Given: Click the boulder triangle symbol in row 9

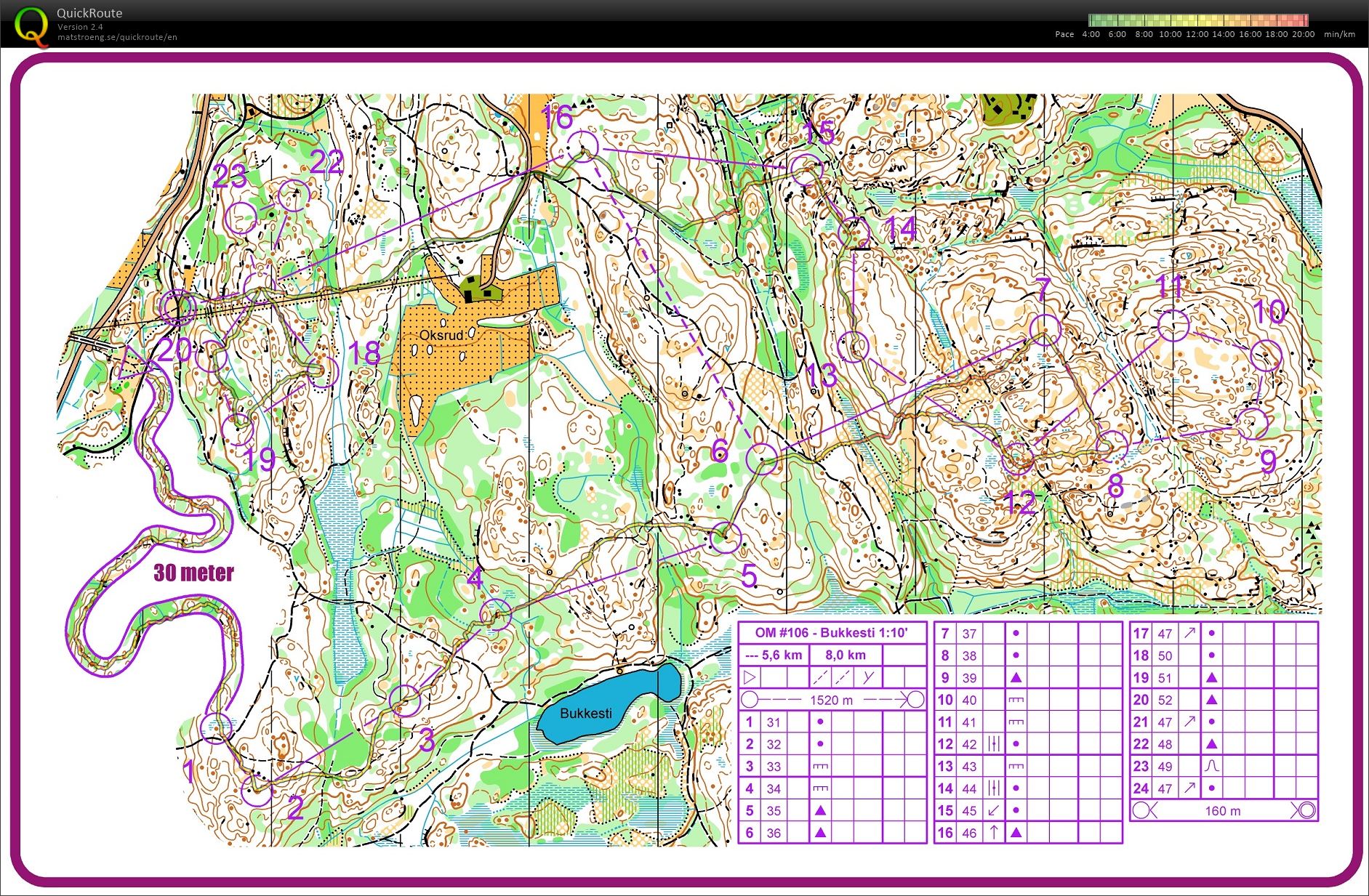Looking at the screenshot, I should [x=1016, y=677].
